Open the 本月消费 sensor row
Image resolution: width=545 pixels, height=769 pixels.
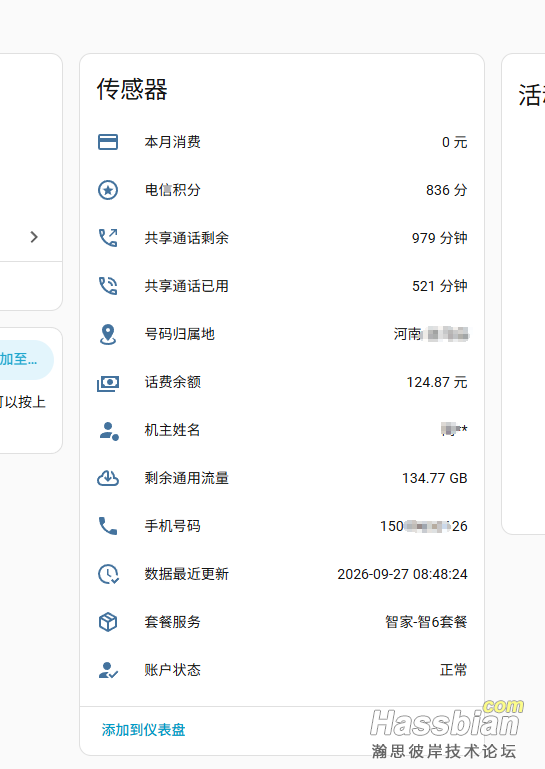pyautogui.click(x=282, y=142)
